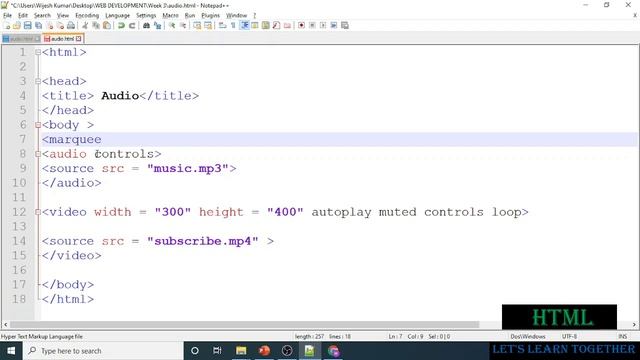Open the Edit menu
The height and width of the screenshot is (360, 640).
tap(23, 15)
